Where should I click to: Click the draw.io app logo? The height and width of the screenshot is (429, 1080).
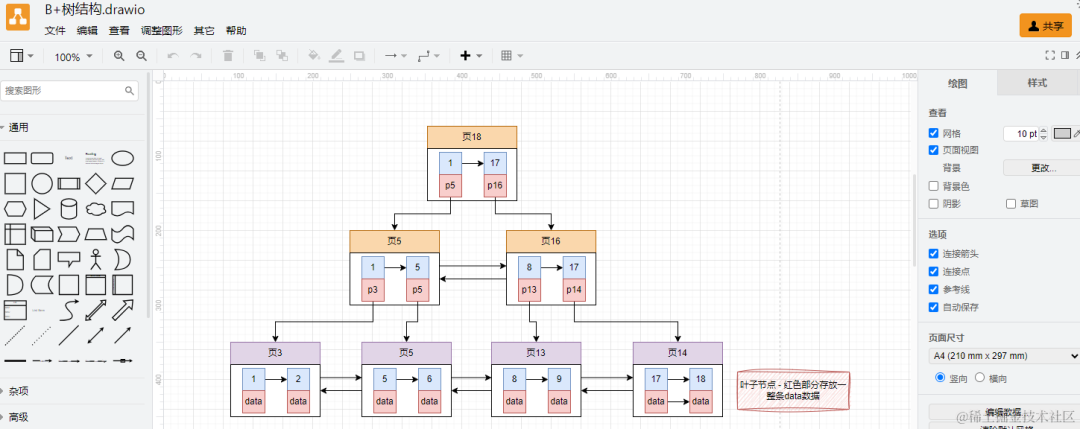[x=19, y=17]
